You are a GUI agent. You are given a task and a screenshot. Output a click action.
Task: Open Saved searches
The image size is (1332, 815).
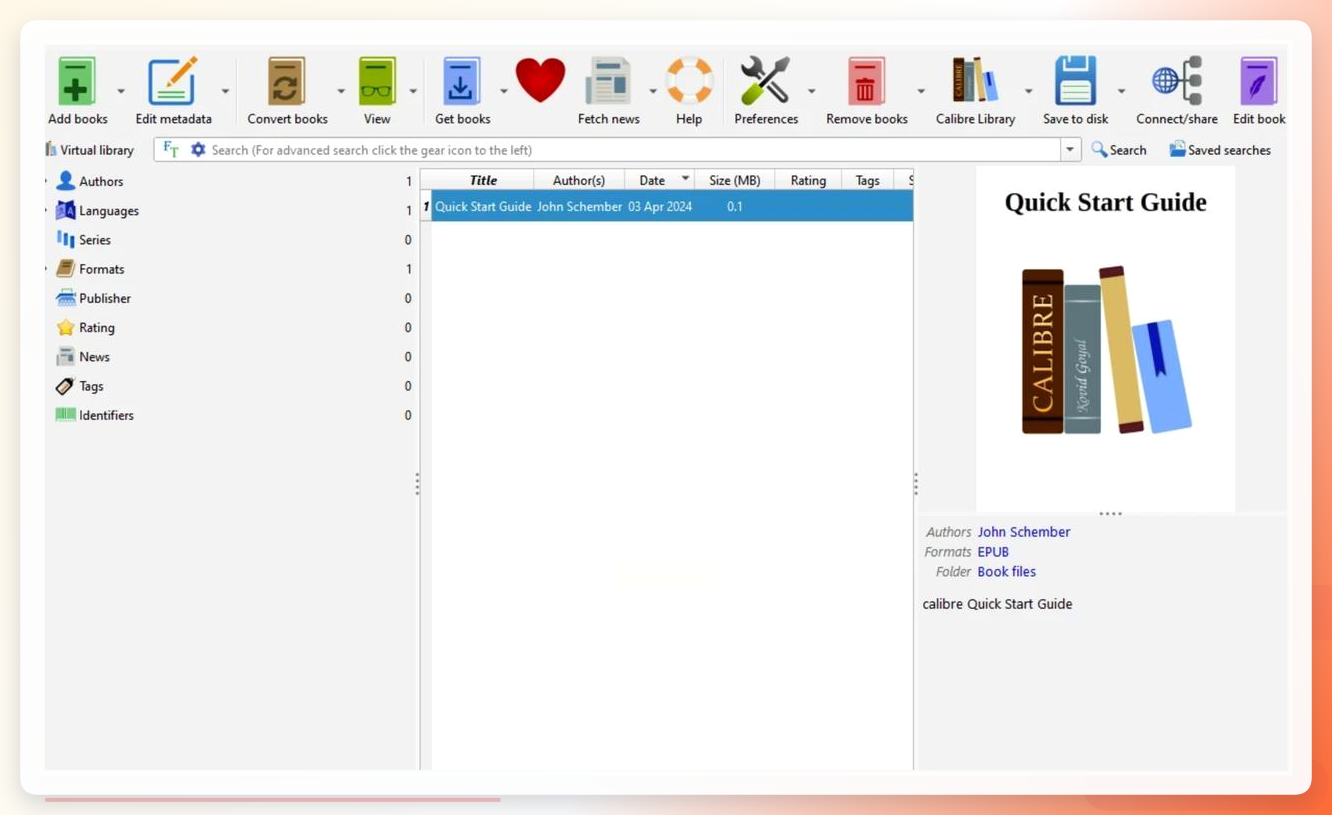pos(1220,150)
